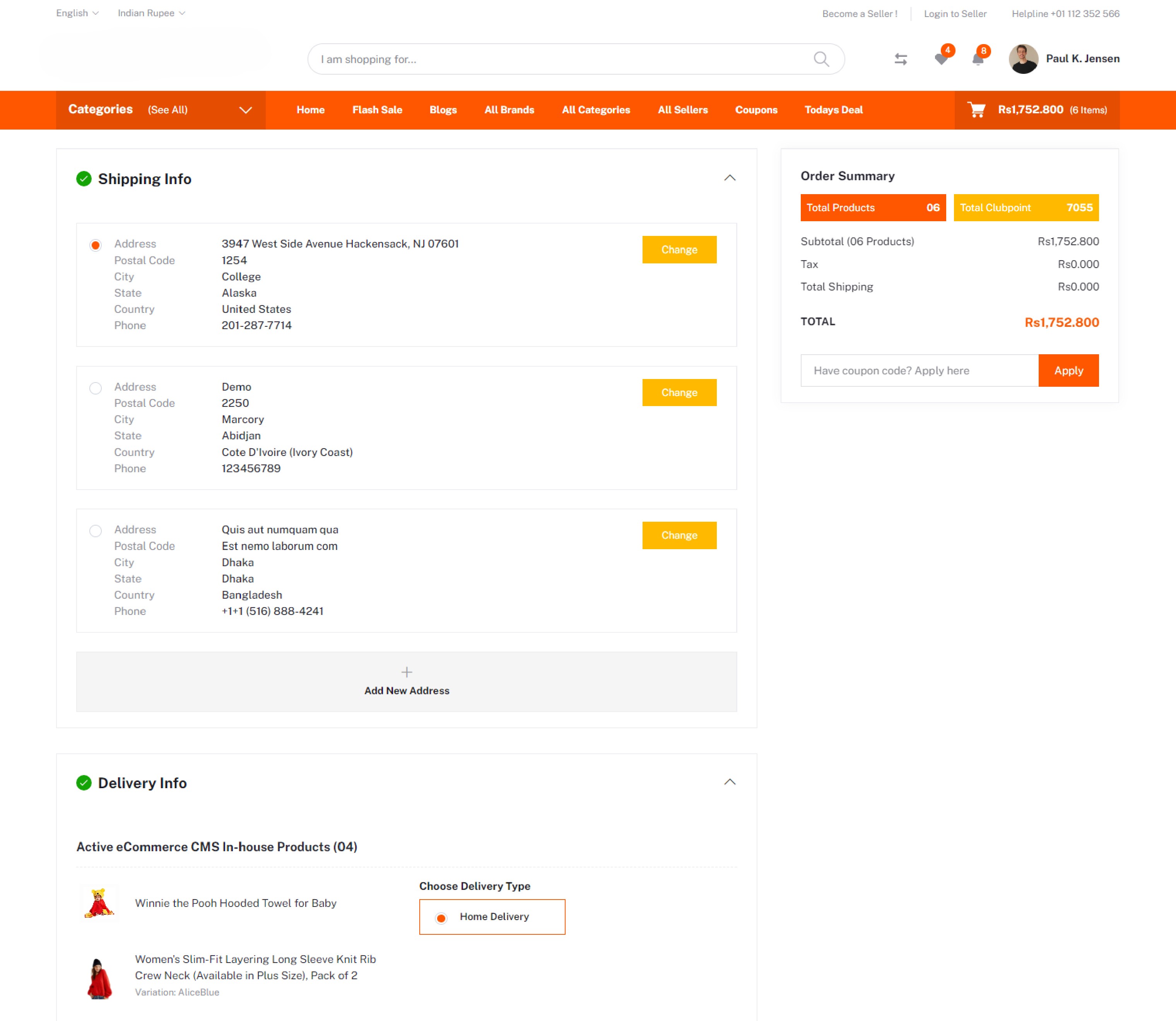Click the plus icon for new address
1176x1021 pixels.
pos(406,672)
